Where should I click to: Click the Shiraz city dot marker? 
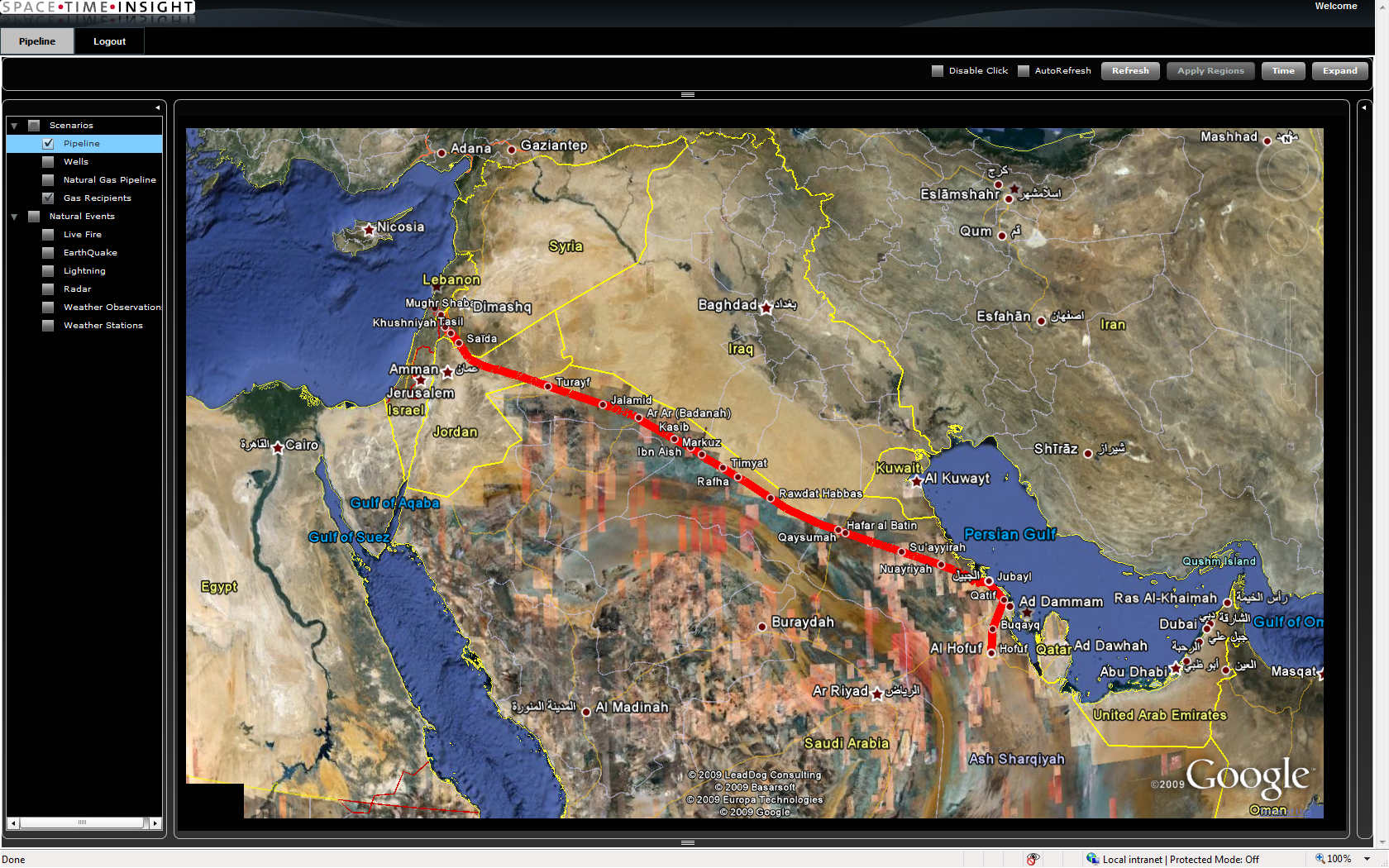(1088, 453)
